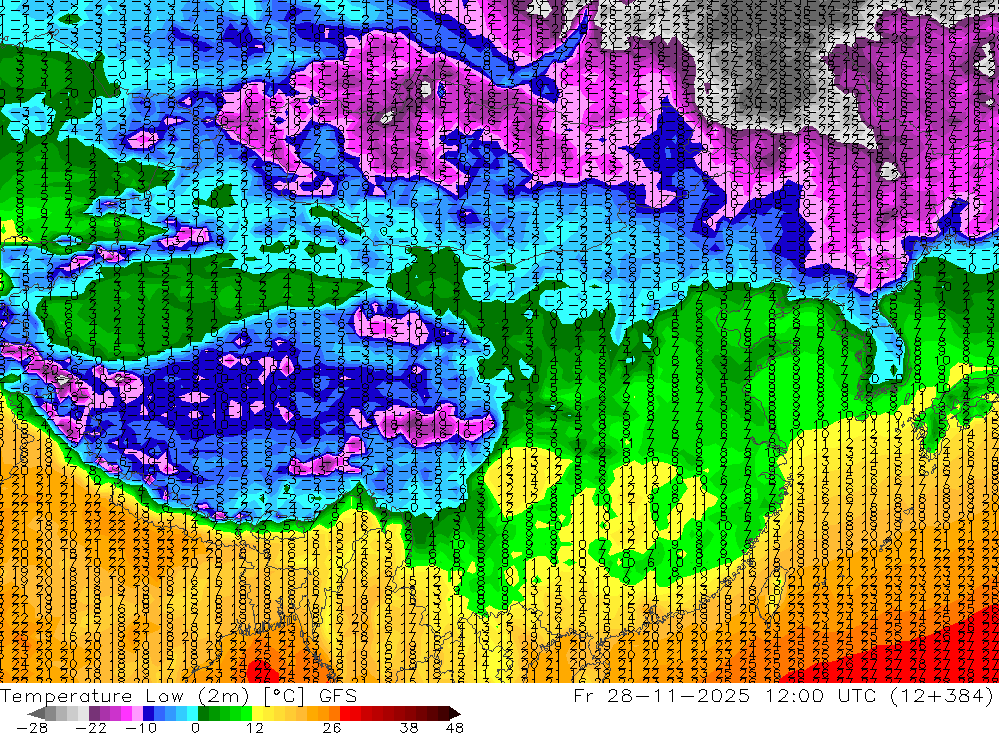Click the dark blue swatch above '-10' label
Viewport: 1000px width, 733px height.
point(148,713)
